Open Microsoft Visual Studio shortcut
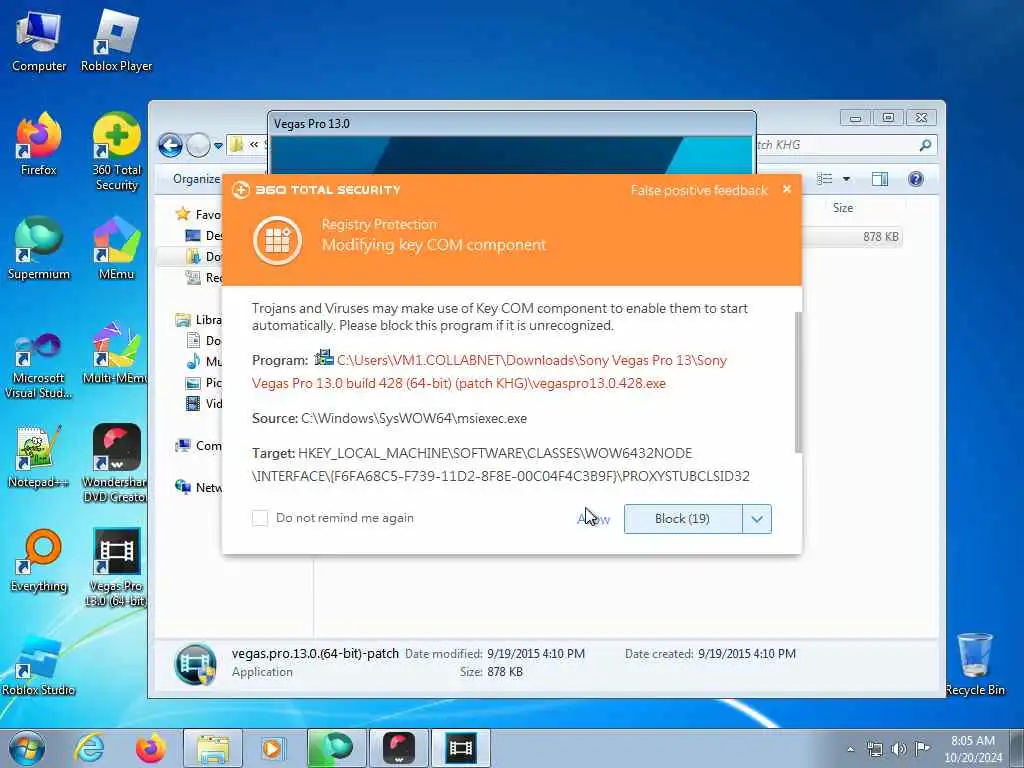 click(x=39, y=366)
